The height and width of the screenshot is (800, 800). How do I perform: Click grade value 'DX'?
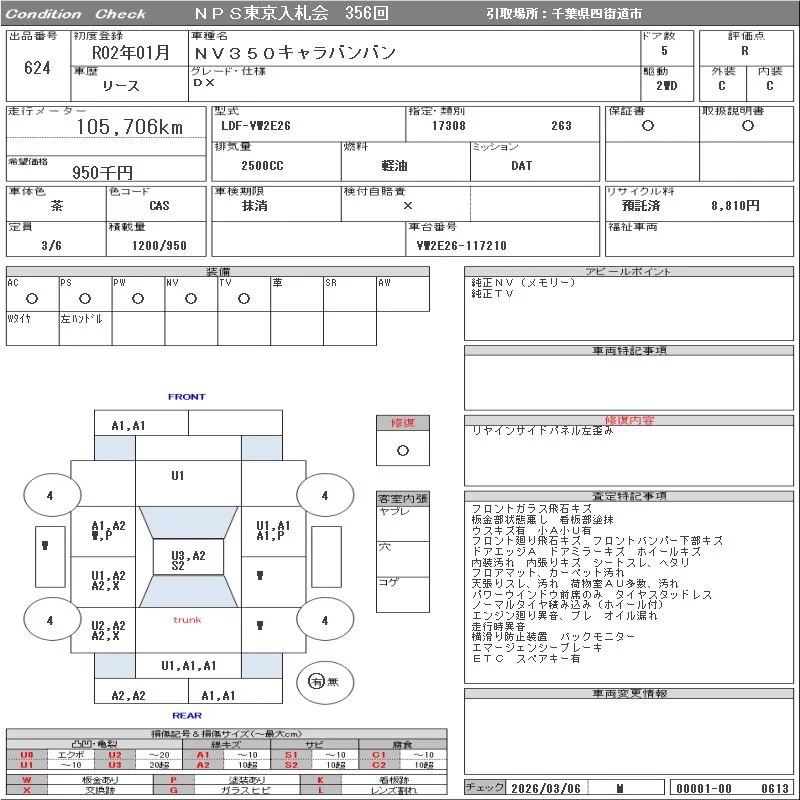204,82
